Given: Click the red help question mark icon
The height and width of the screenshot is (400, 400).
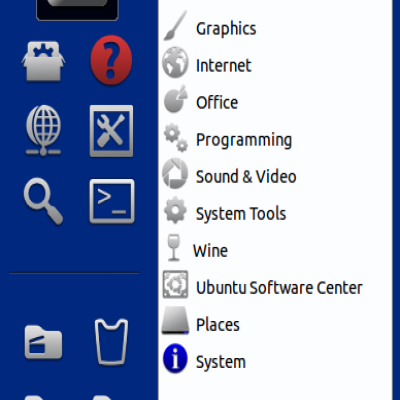Looking at the screenshot, I should click(111, 60).
